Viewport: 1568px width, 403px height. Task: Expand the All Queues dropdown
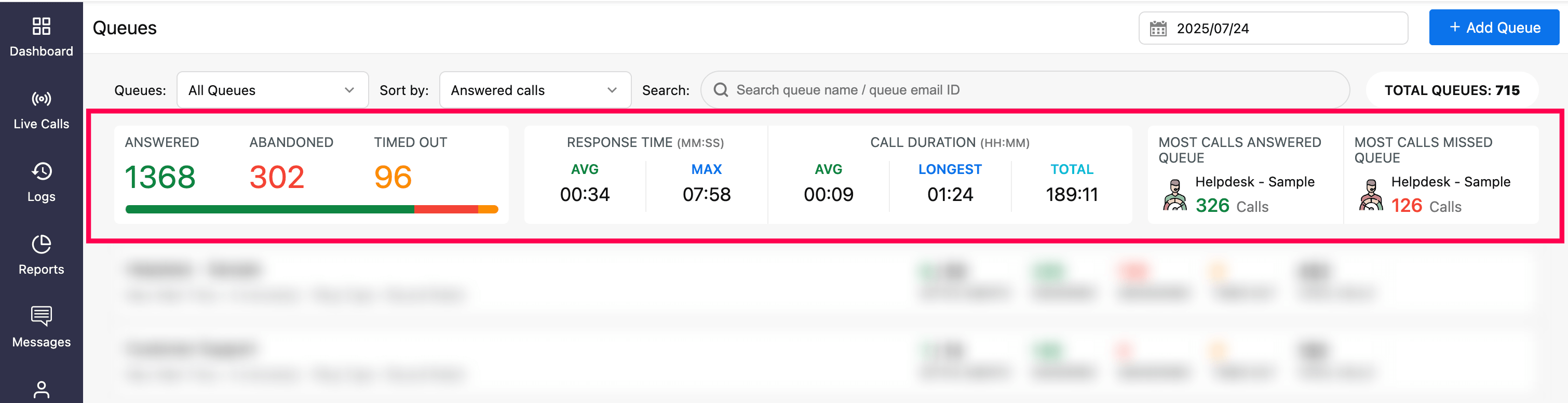pos(272,90)
